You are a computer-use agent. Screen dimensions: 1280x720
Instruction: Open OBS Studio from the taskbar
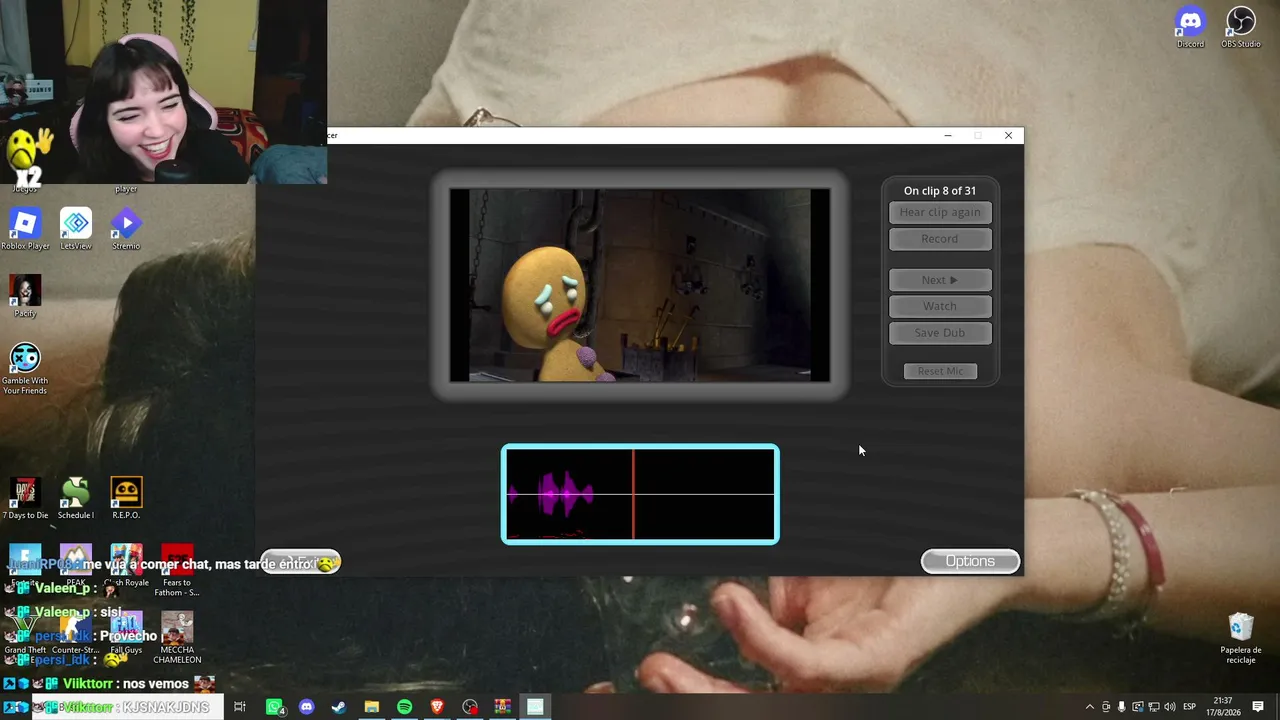(x=470, y=707)
